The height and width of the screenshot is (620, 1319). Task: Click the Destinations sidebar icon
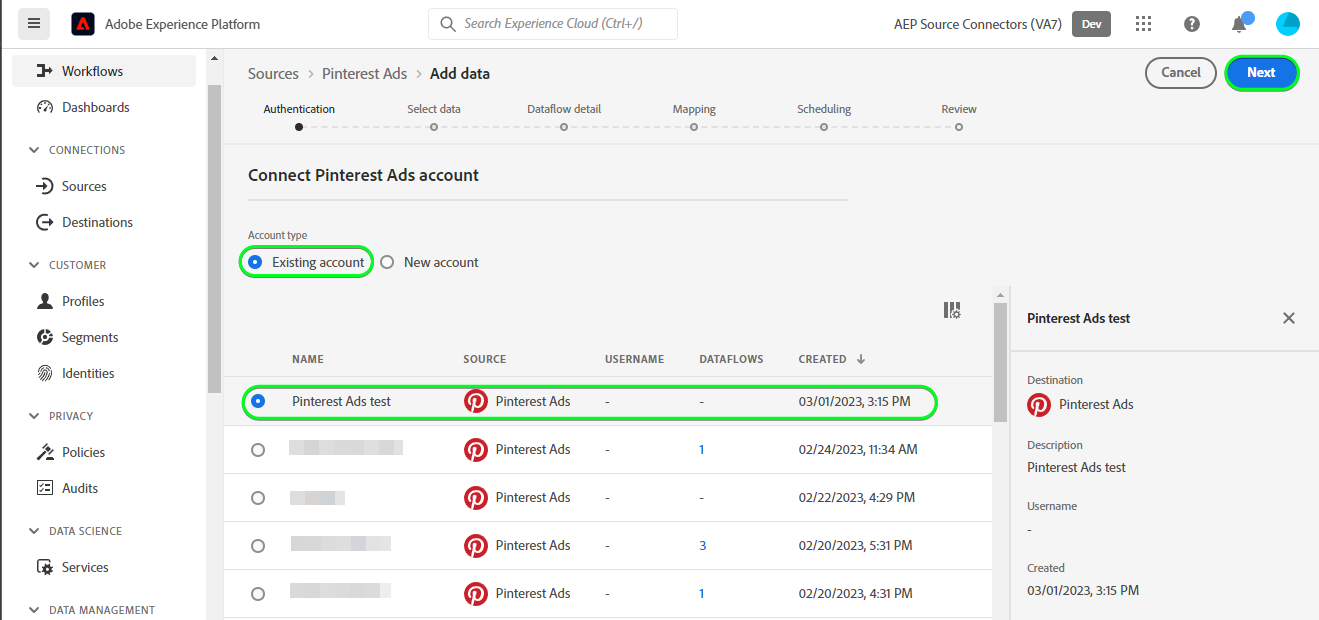(x=44, y=222)
